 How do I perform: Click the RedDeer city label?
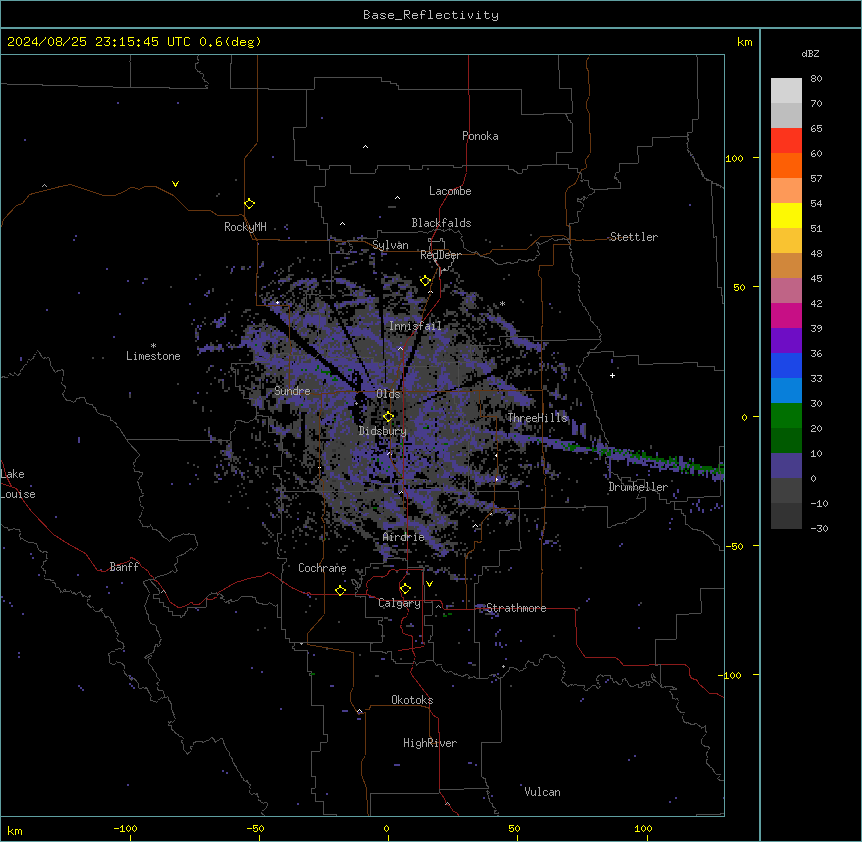tap(440, 255)
